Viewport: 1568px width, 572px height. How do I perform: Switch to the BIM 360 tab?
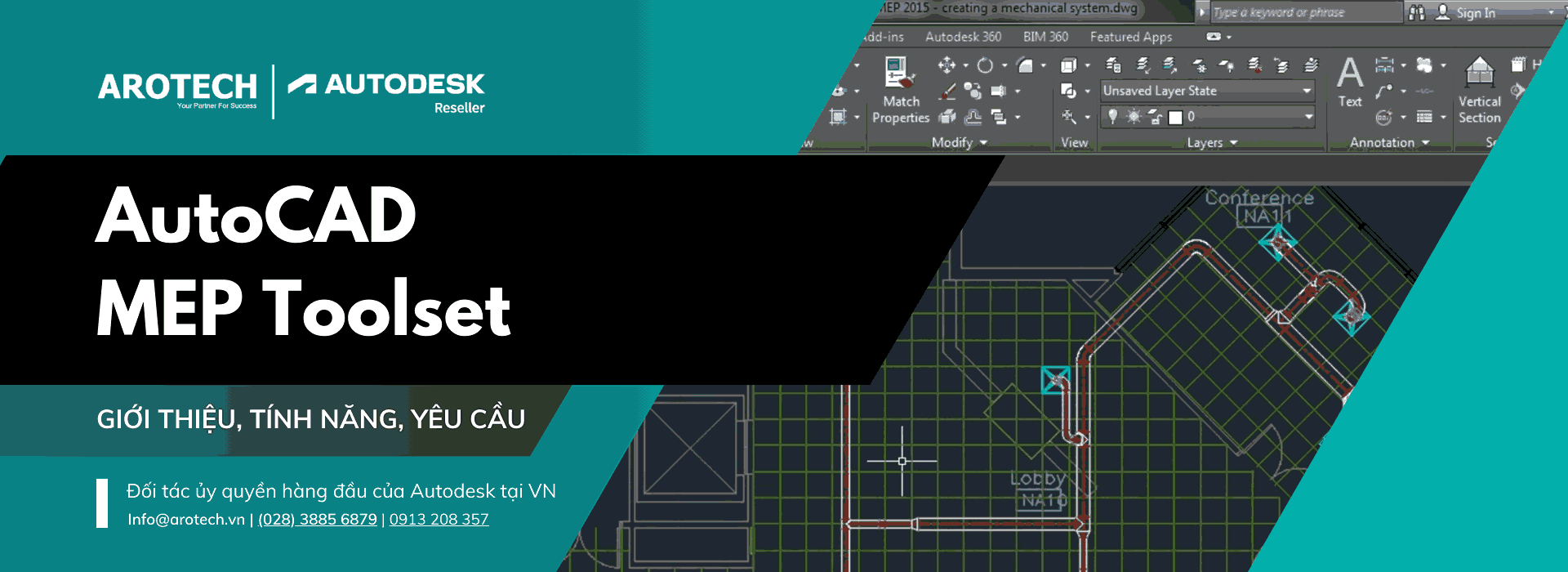1045,37
